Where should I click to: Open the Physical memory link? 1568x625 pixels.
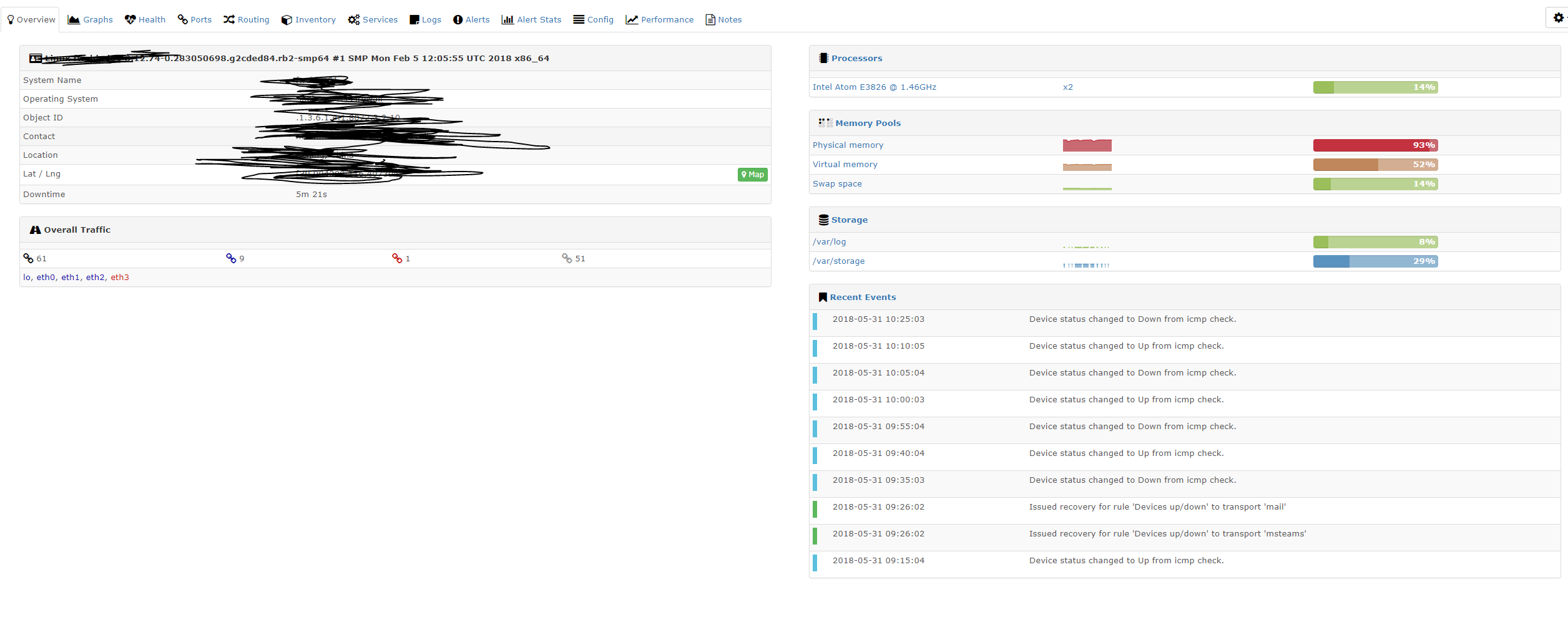848,145
